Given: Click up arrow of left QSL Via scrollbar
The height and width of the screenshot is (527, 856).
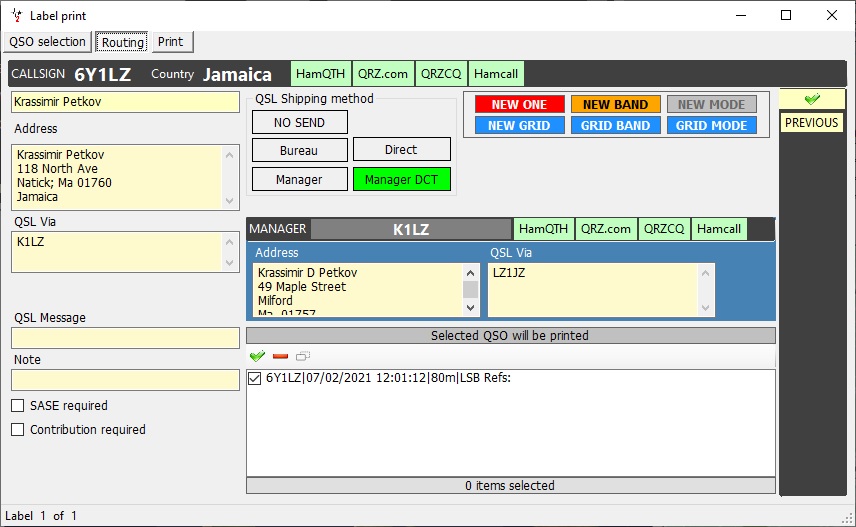Looking at the screenshot, I should tap(230, 242).
